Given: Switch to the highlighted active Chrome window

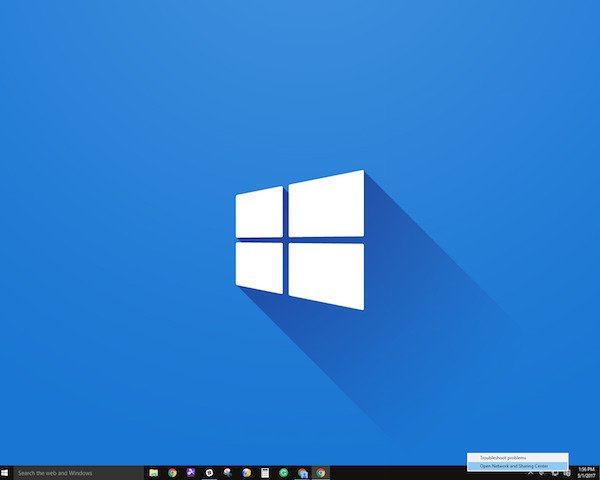Looking at the screenshot, I should pos(321,473).
